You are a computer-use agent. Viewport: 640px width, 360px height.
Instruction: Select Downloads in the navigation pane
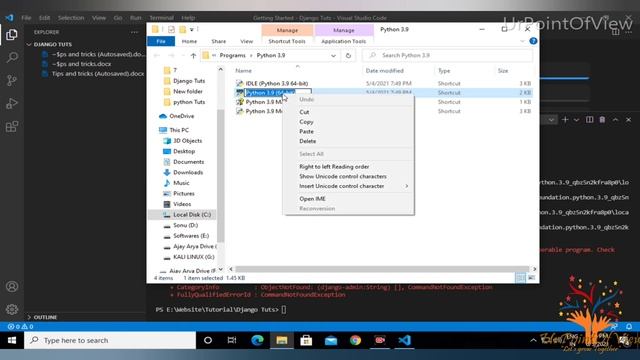coord(188,172)
